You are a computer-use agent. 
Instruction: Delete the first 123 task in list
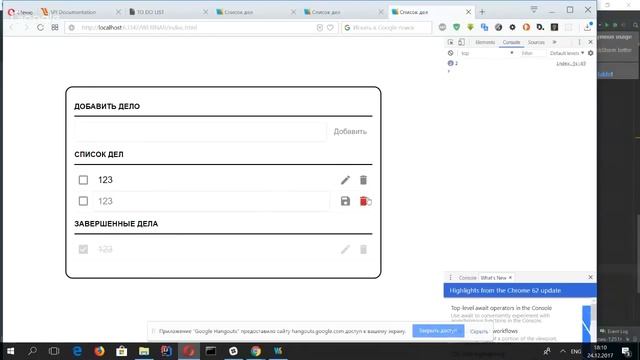tap(363, 180)
